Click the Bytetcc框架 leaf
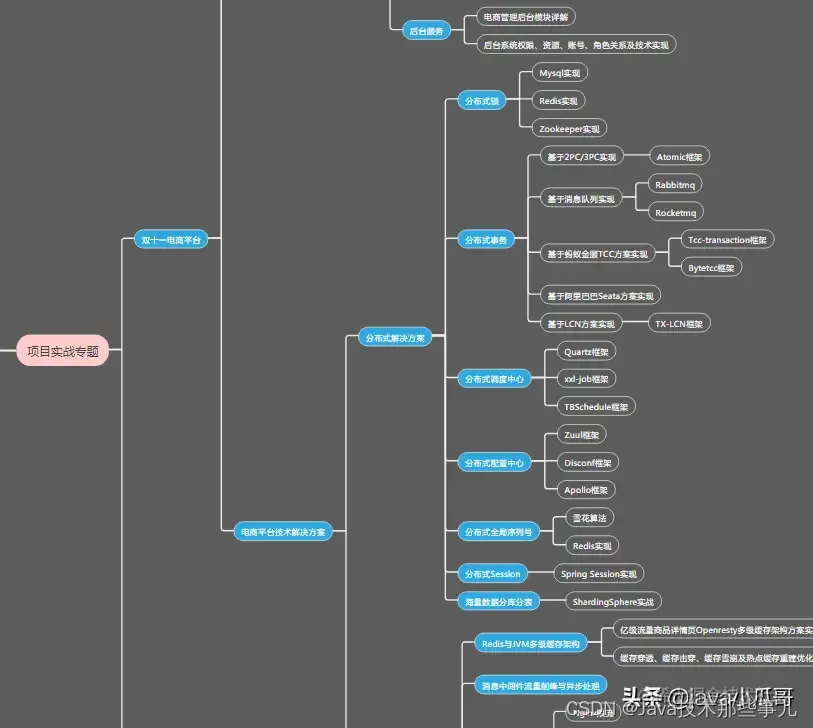The height and width of the screenshot is (728, 813). coord(711,268)
